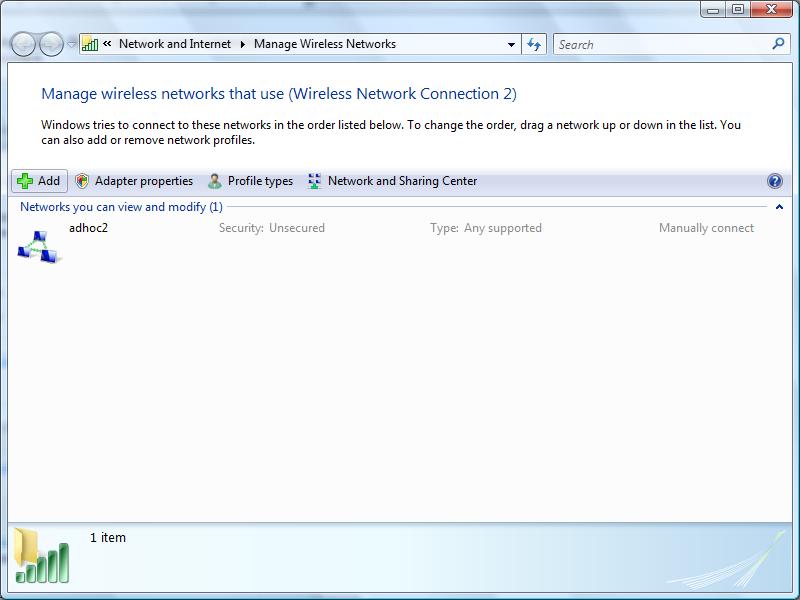800x600 pixels.
Task: Navigate to the Network and Internet breadcrumb
Action: click(x=174, y=44)
